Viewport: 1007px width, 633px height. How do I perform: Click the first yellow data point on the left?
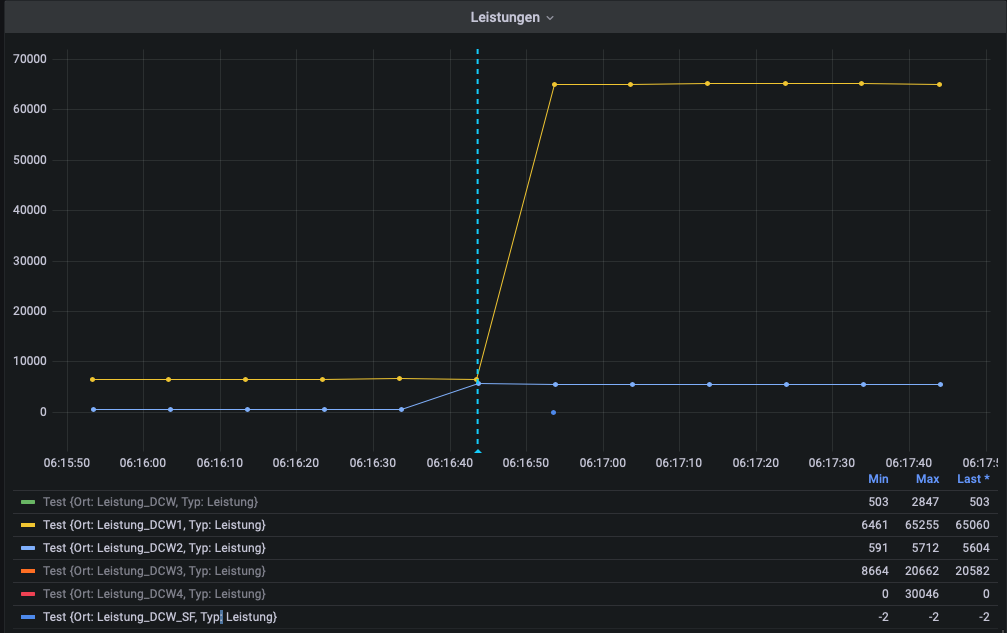93,380
